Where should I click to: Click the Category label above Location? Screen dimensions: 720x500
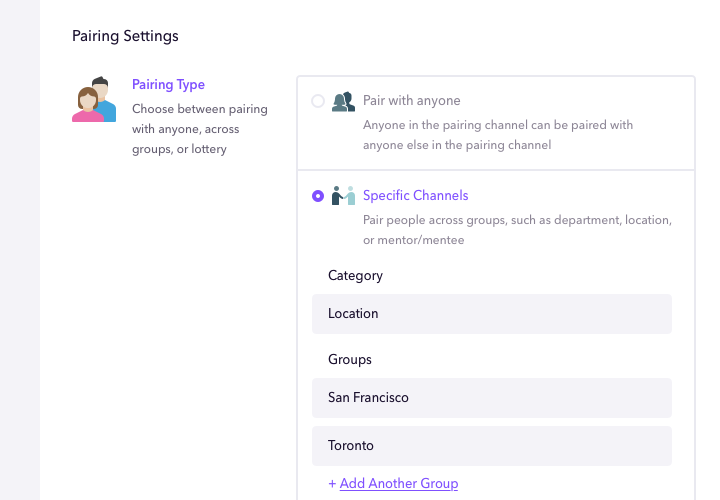(x=355, y=275)
